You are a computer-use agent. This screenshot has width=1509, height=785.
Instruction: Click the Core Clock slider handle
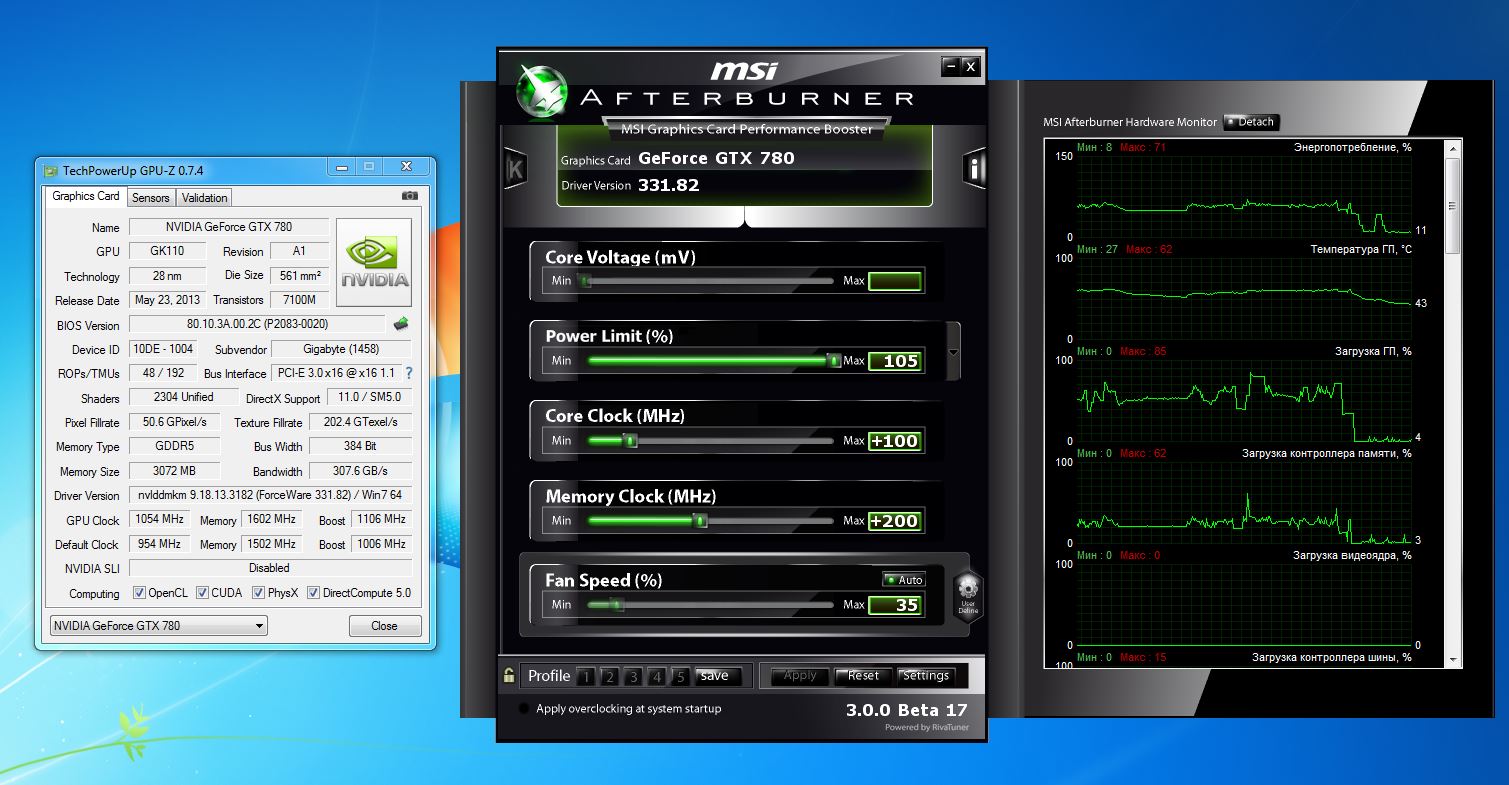tap(630, 441)
